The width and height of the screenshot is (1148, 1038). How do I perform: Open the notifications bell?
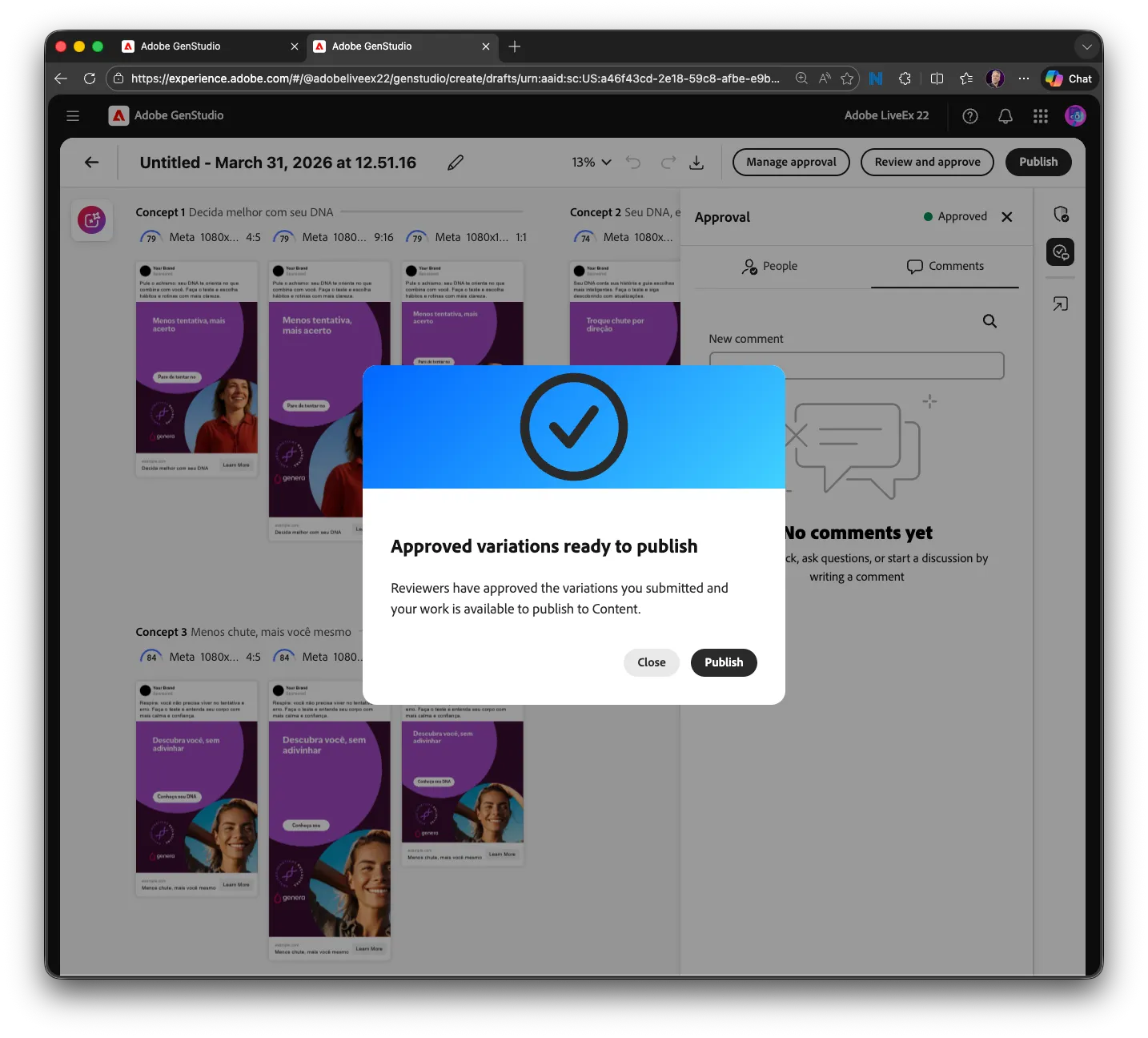point(1006,116)
